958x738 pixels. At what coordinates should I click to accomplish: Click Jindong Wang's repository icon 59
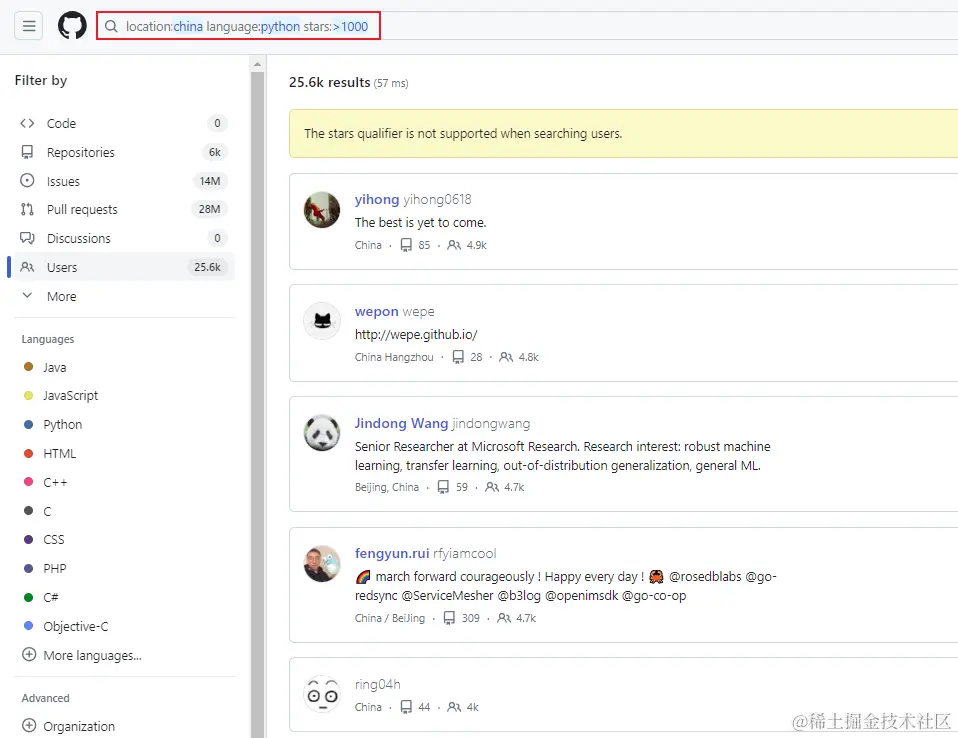click(x=444, y=487)
